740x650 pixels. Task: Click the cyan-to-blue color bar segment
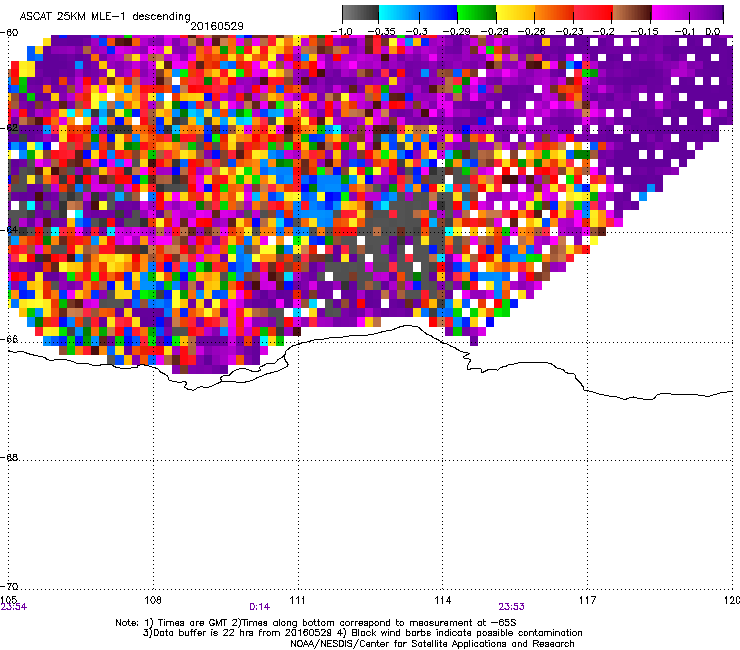[418, 13]
